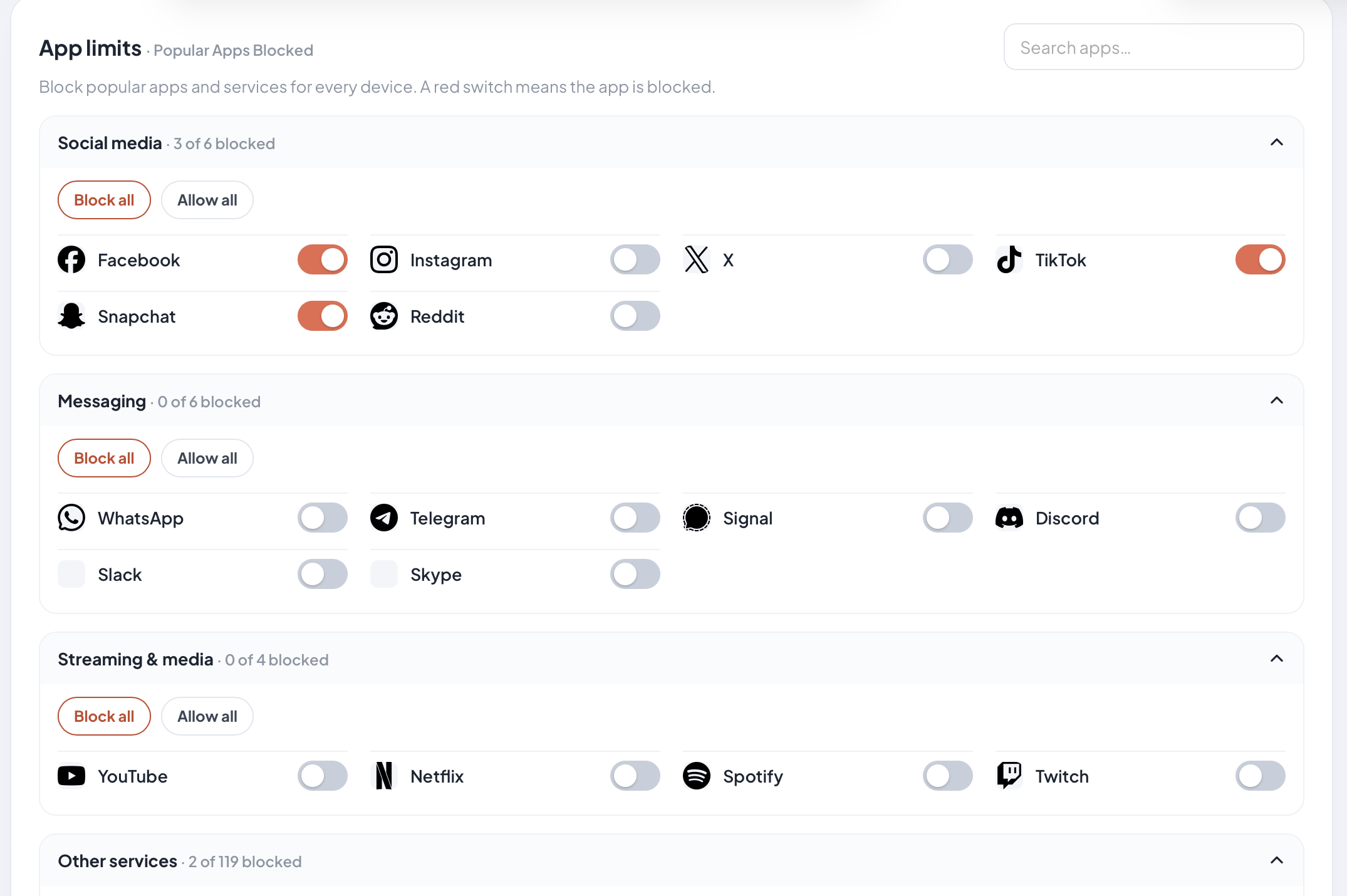Collapse the Streaming & media section
This screenshot has height=896, width=1347.
tap(1277, 659)
